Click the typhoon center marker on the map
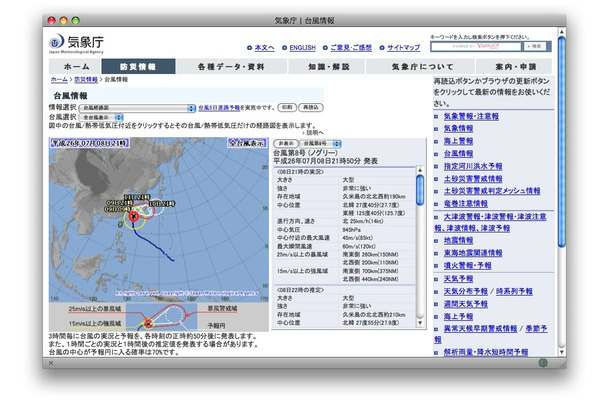The width and height of the screenshot is (610, 400). [x=134, y=214]
